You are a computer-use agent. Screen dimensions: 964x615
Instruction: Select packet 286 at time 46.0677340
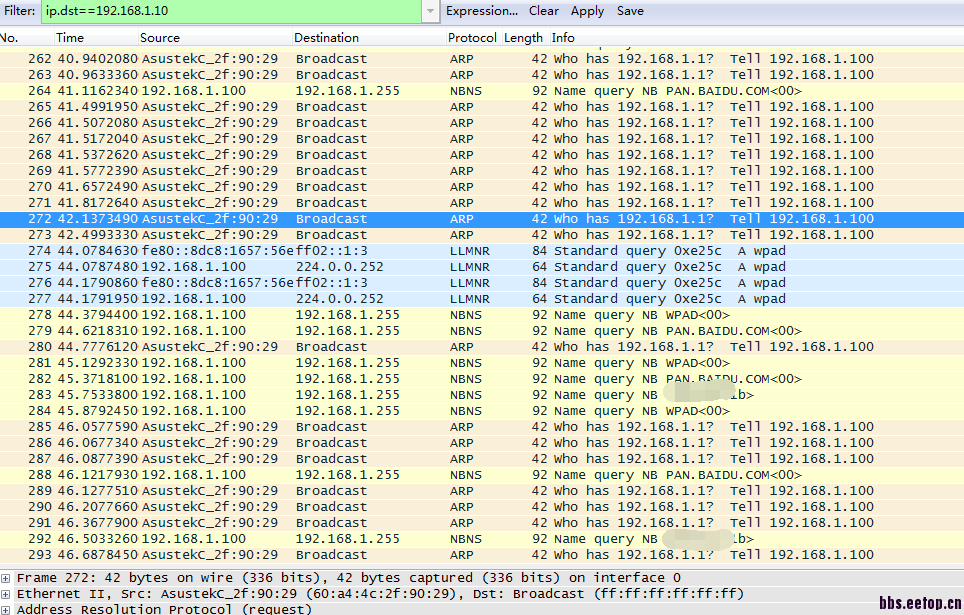(x=482, y=443)
